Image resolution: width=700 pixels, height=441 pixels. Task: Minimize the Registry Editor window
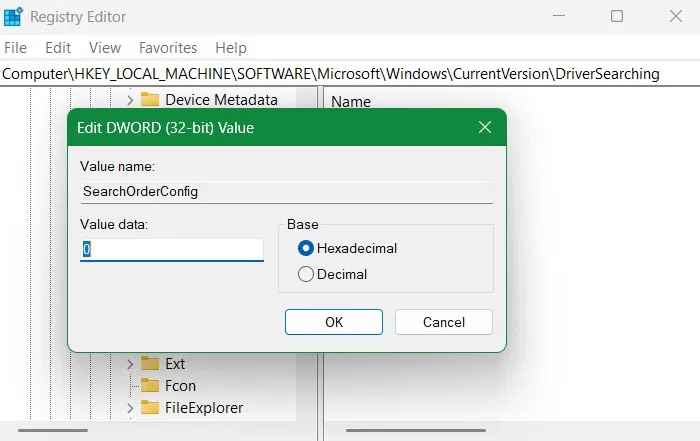point(559,16)
